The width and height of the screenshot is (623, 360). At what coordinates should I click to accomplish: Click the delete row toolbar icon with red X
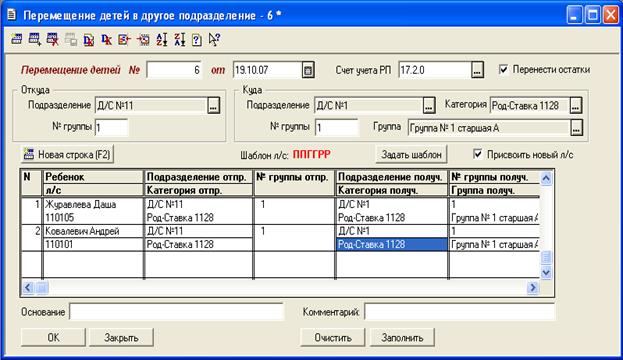click(x=52, y=39)
